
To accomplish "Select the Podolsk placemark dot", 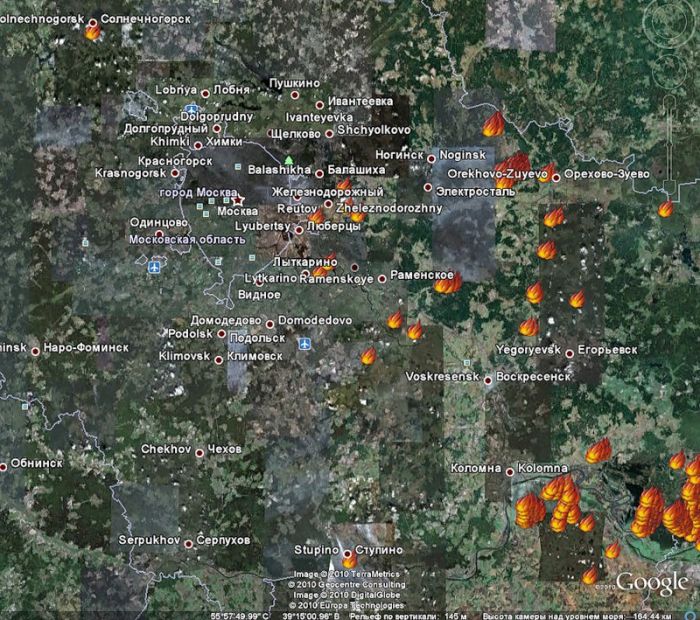I will coord(222,334).
